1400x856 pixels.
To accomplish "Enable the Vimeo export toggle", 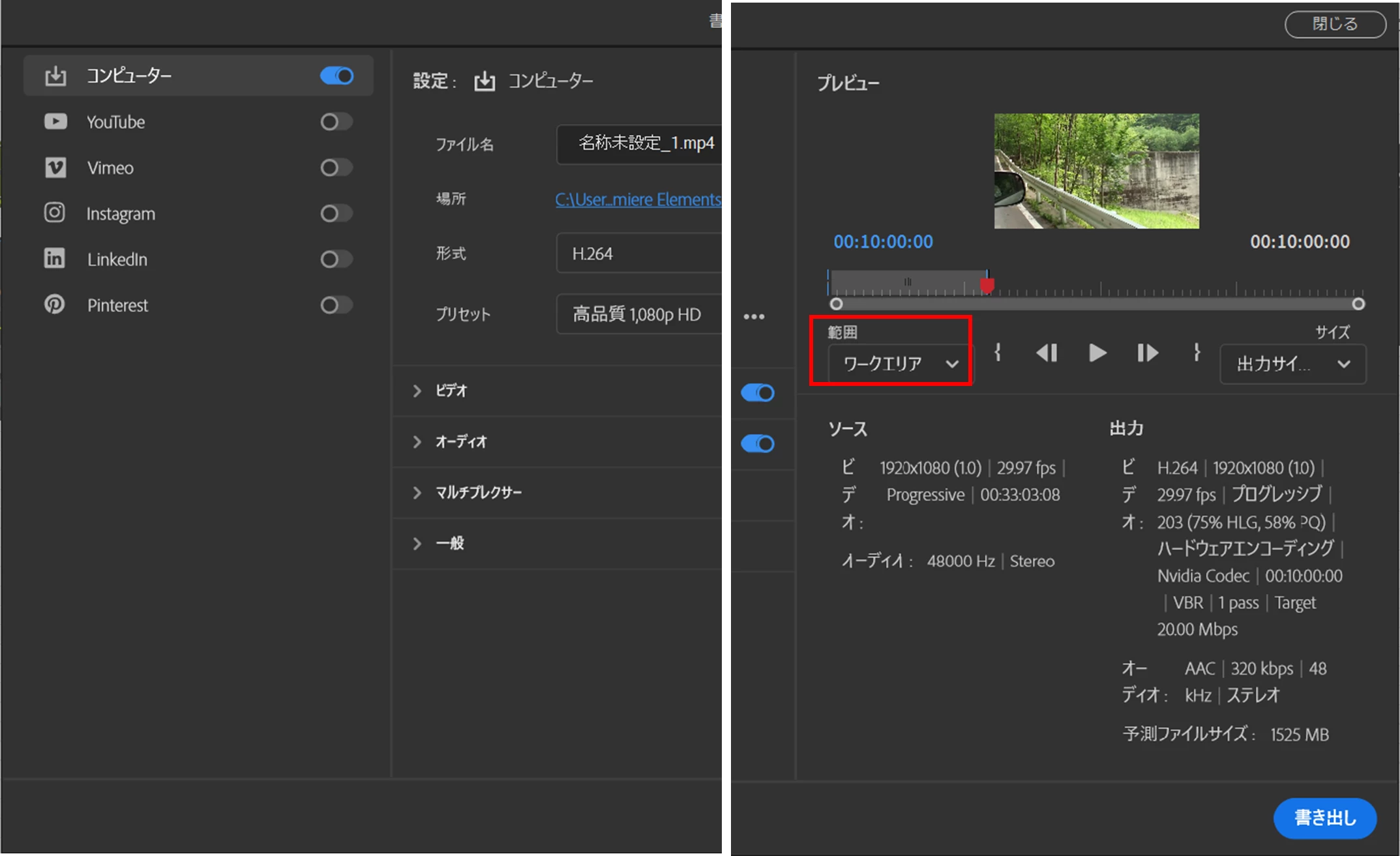I will pos(336,168).
